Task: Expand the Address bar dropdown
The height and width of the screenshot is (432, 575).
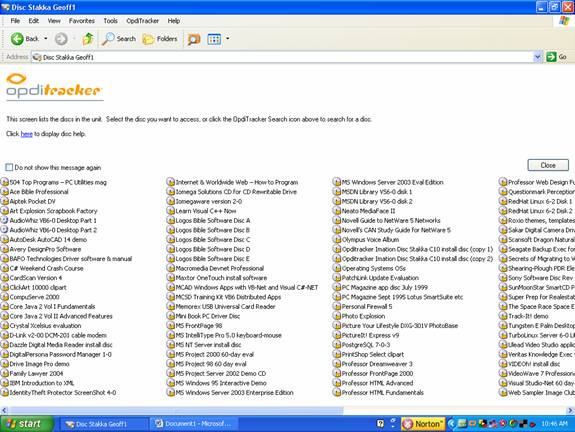Action: 537,57
